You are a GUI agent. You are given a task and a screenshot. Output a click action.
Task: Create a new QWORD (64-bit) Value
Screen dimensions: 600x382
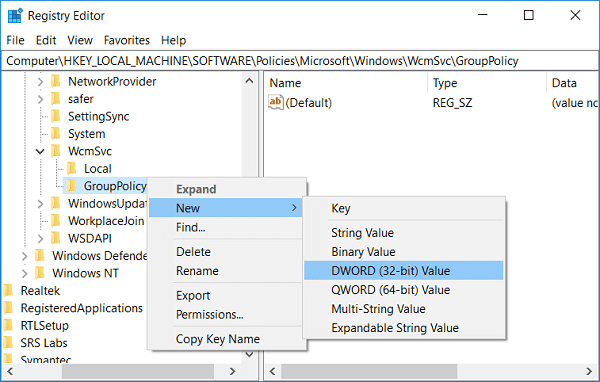(404, 290)
